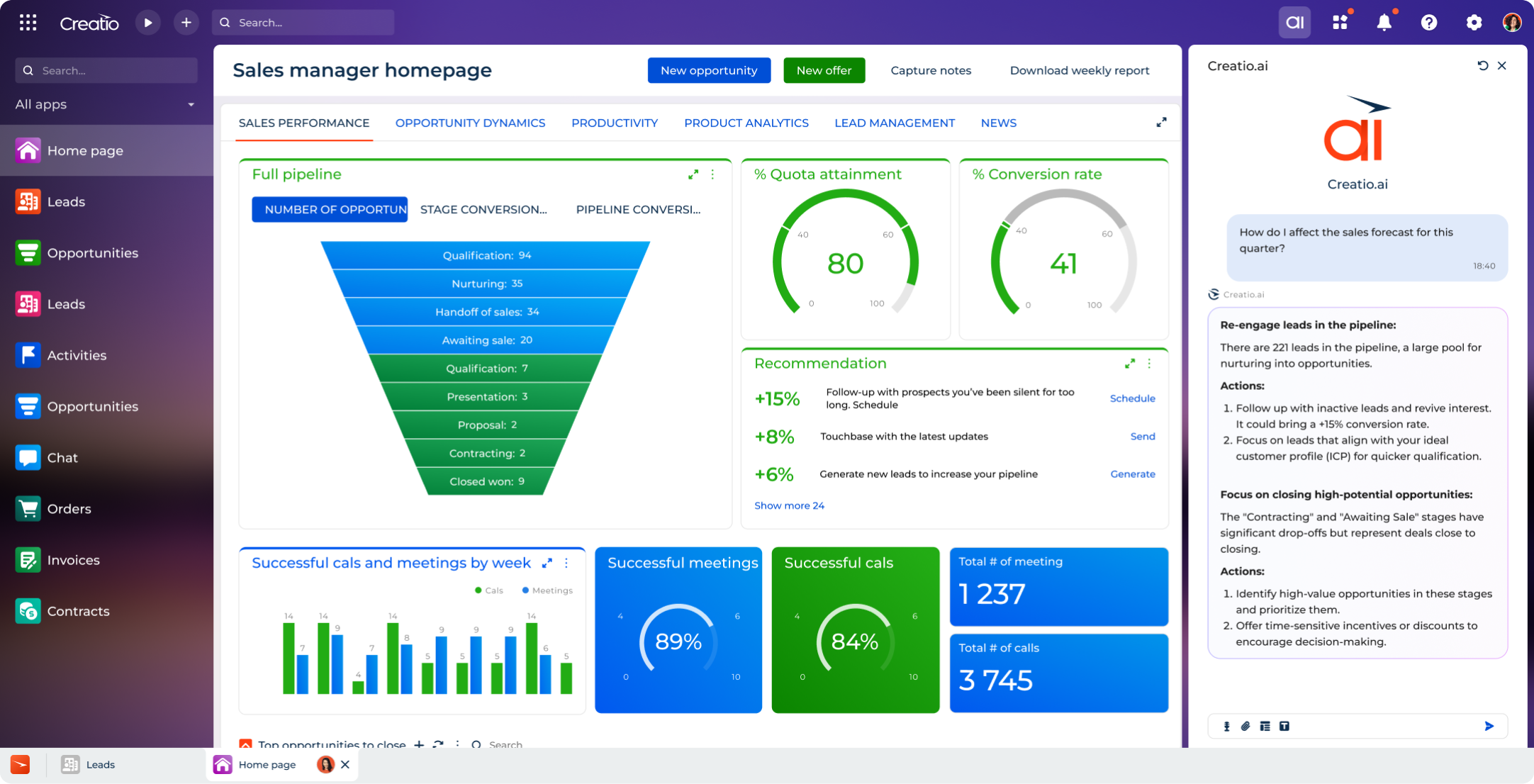Open the Creatio.ai assistant from the top bar

[1294, 22]
